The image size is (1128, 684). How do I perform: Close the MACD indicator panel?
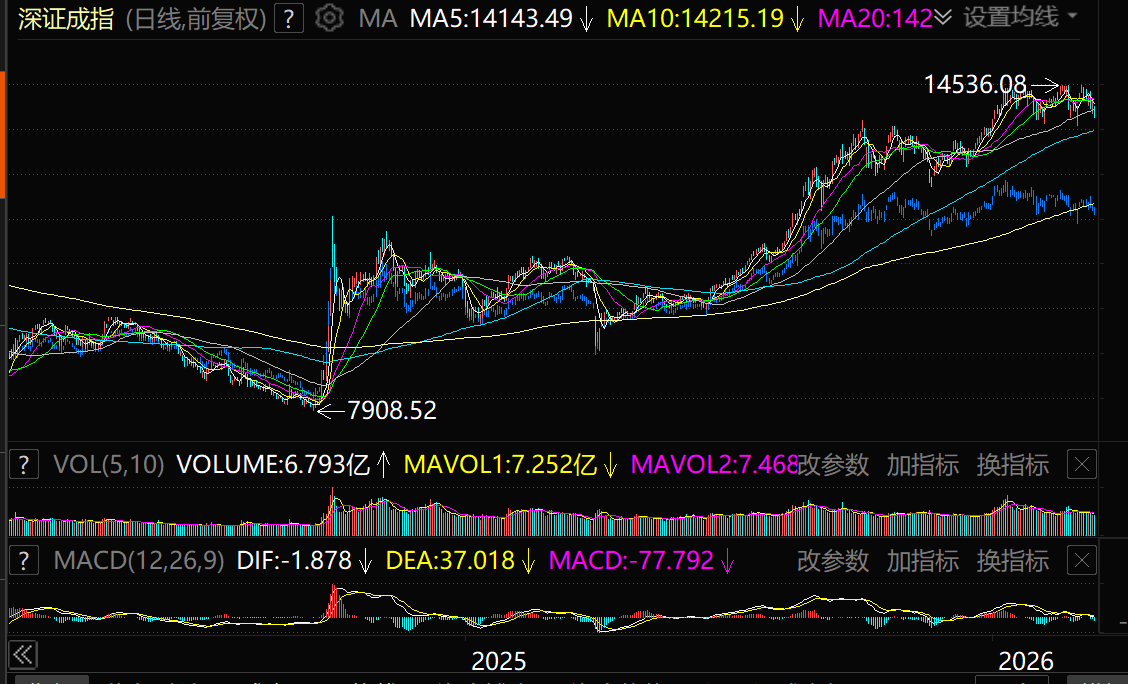click(1082, 560)
